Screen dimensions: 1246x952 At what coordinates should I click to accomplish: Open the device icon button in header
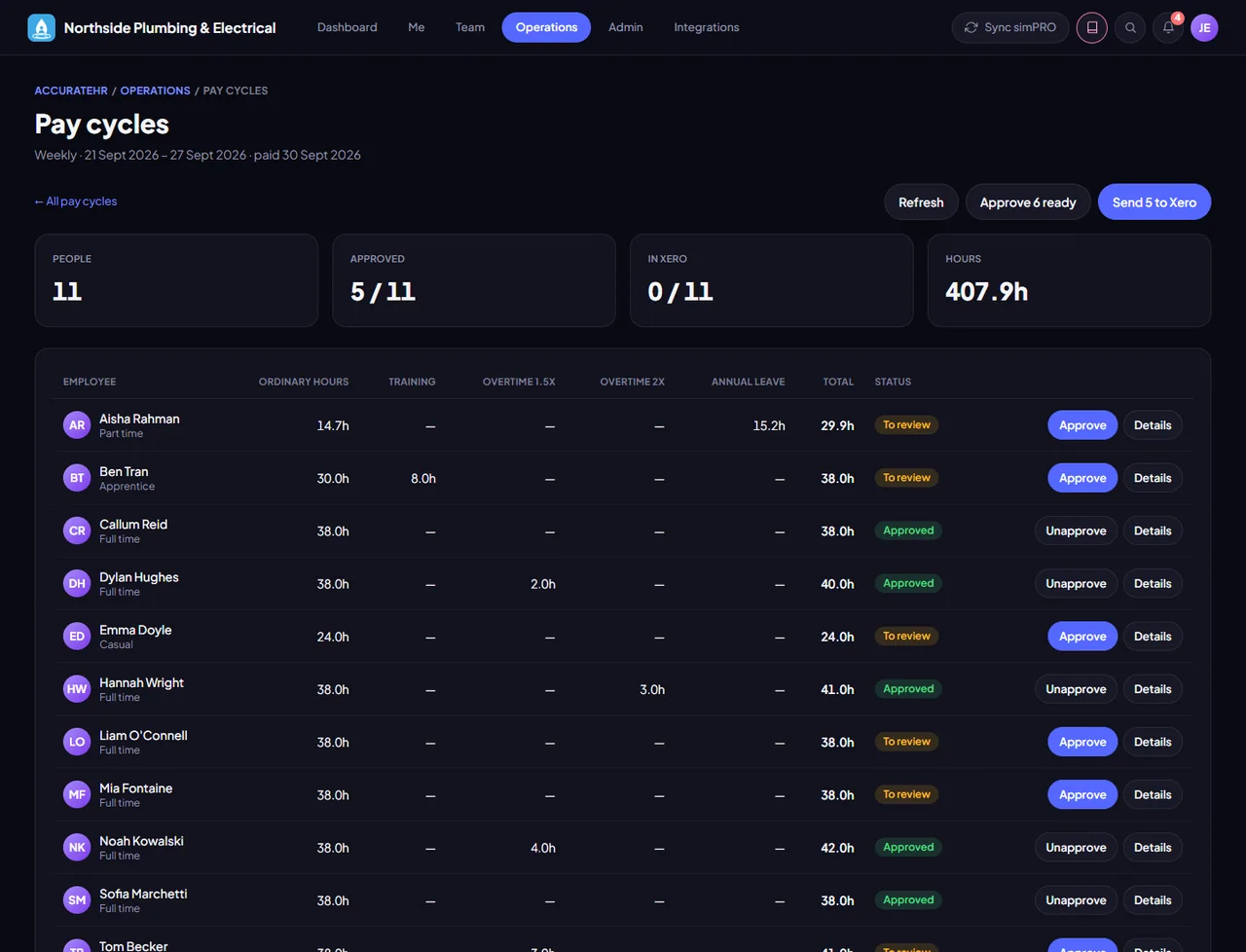click(1092, 27)
